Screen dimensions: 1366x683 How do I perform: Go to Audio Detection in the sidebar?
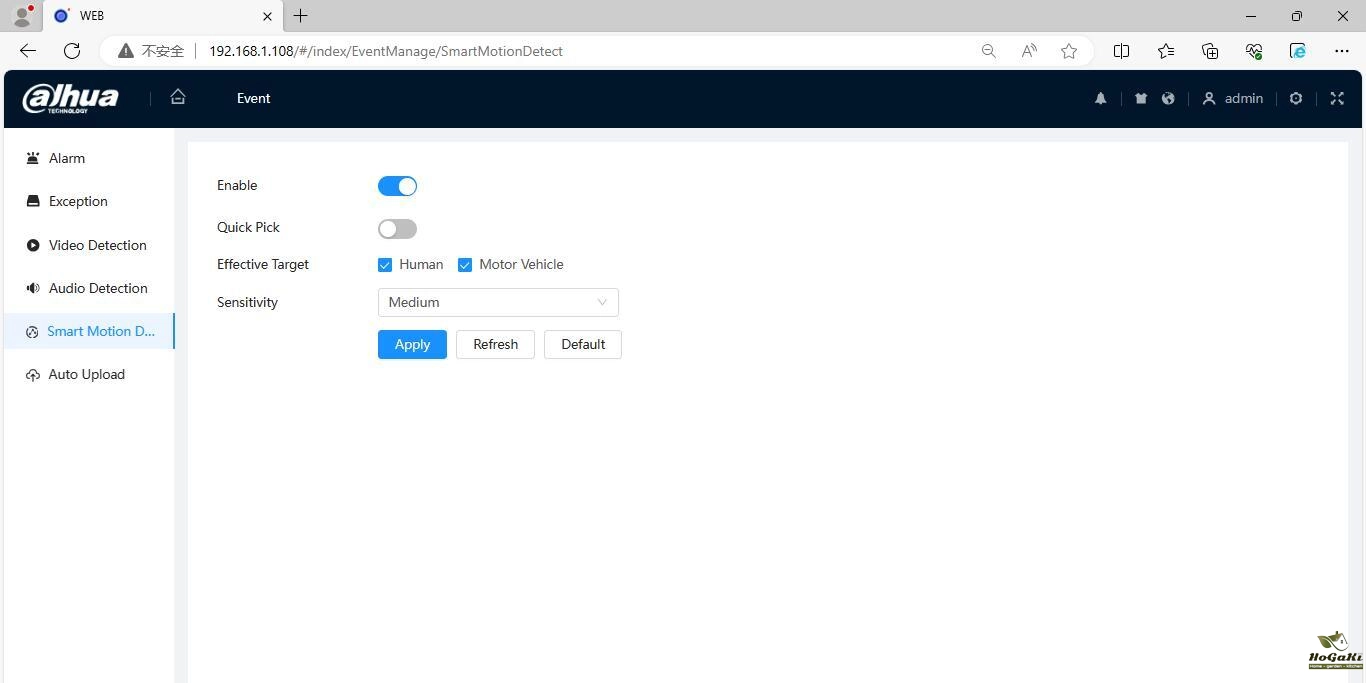pyautogui.click(x=98, y=288)
